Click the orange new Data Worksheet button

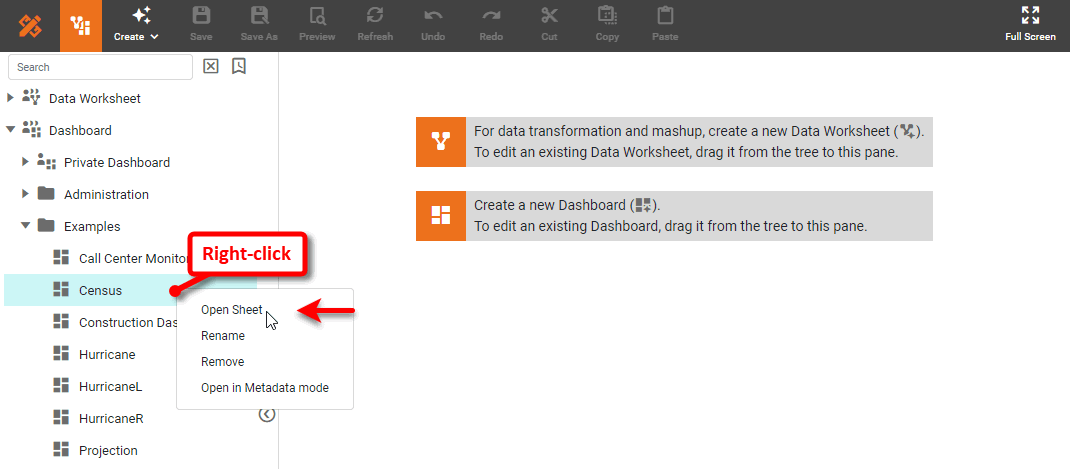pos(440,141)
